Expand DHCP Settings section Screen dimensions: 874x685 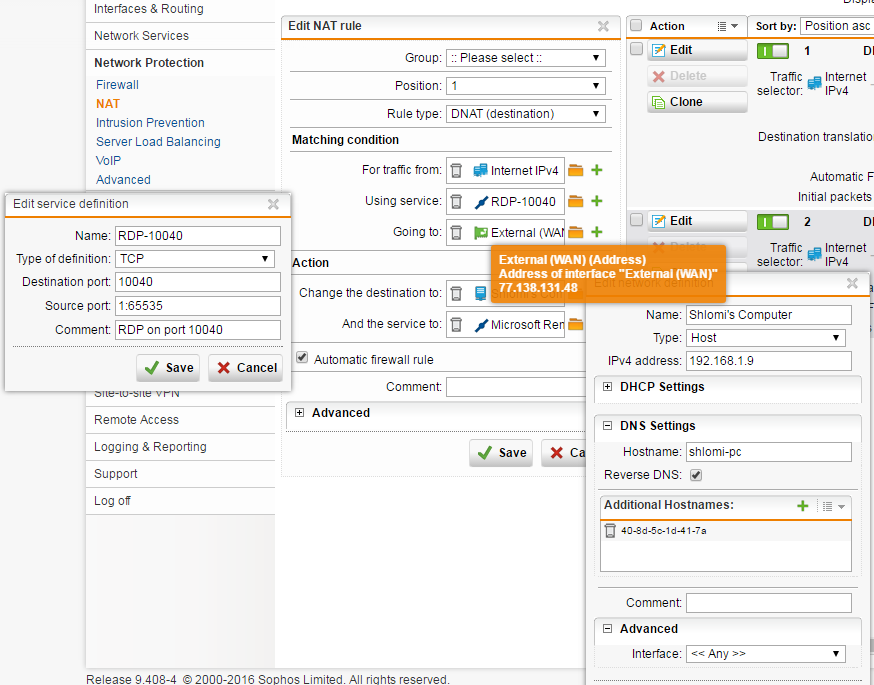tap(608, 387)
